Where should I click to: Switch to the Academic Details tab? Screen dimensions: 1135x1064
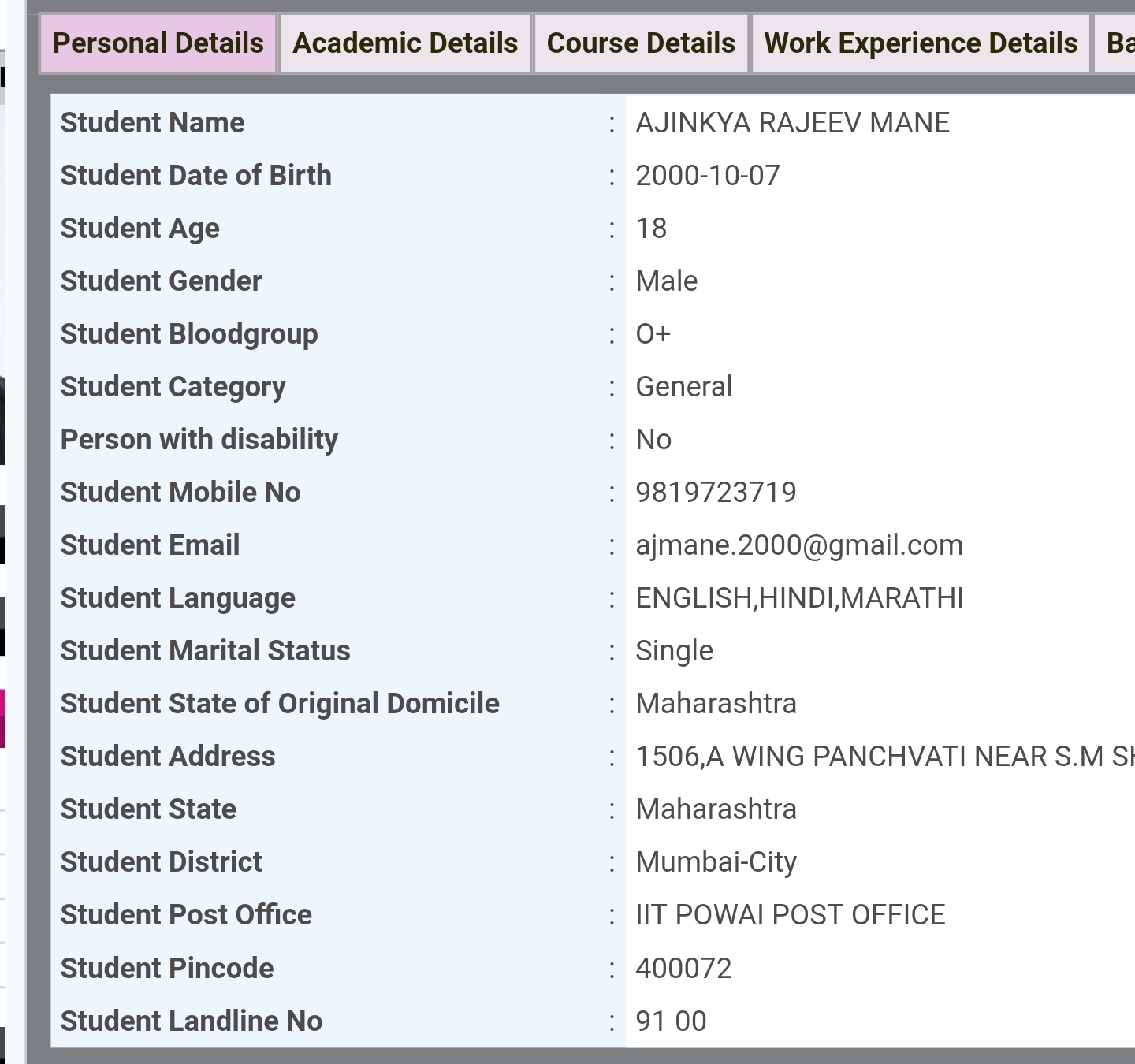404,43
